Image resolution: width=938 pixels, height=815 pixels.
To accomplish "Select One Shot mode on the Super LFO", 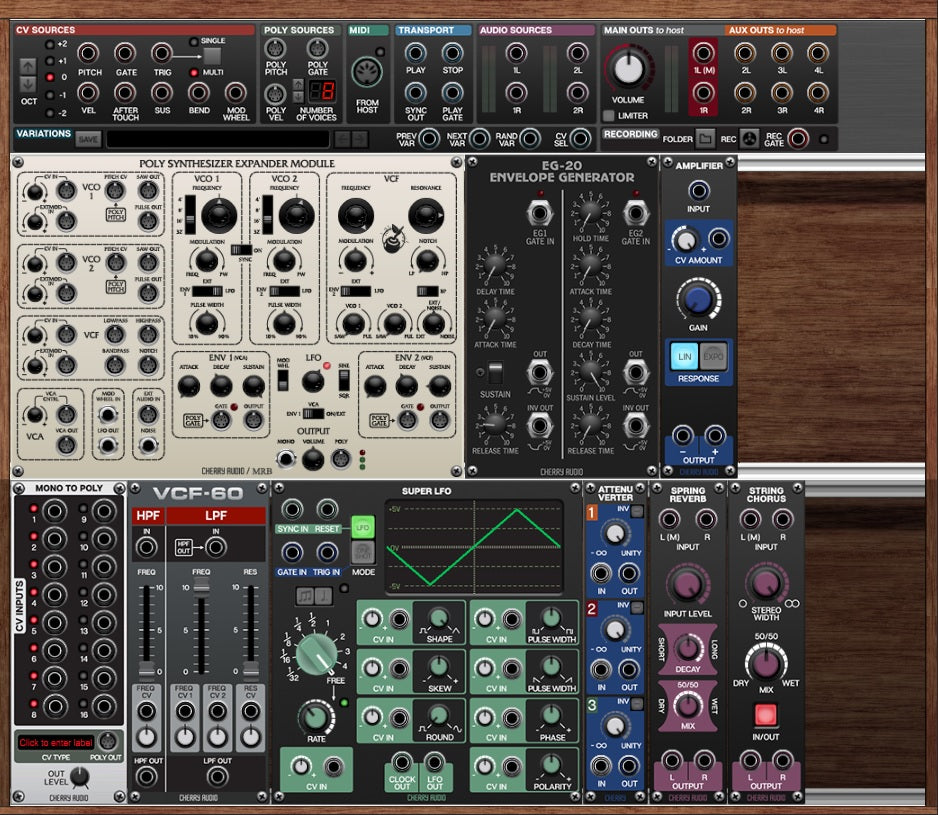I will 364,554.
